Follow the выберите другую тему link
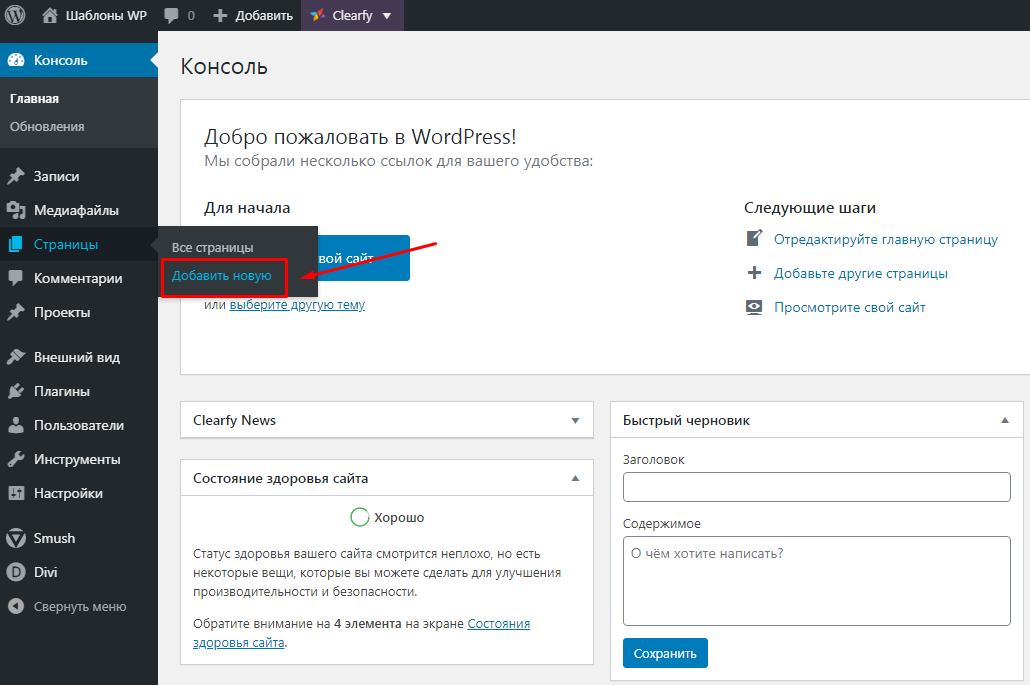Viewport: 1030px width, 685px height. (x=297, y=305)
